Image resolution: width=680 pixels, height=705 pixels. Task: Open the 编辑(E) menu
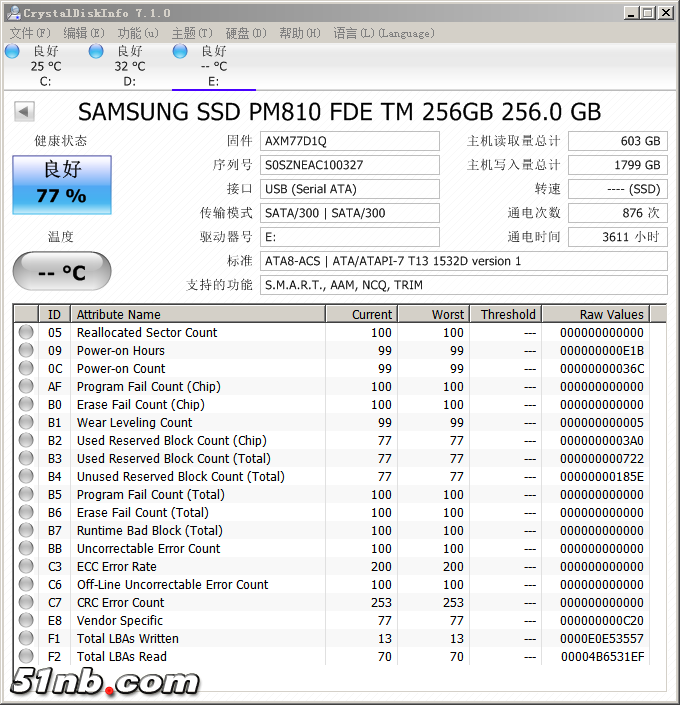pyautogui.click(x=84, y=33)
